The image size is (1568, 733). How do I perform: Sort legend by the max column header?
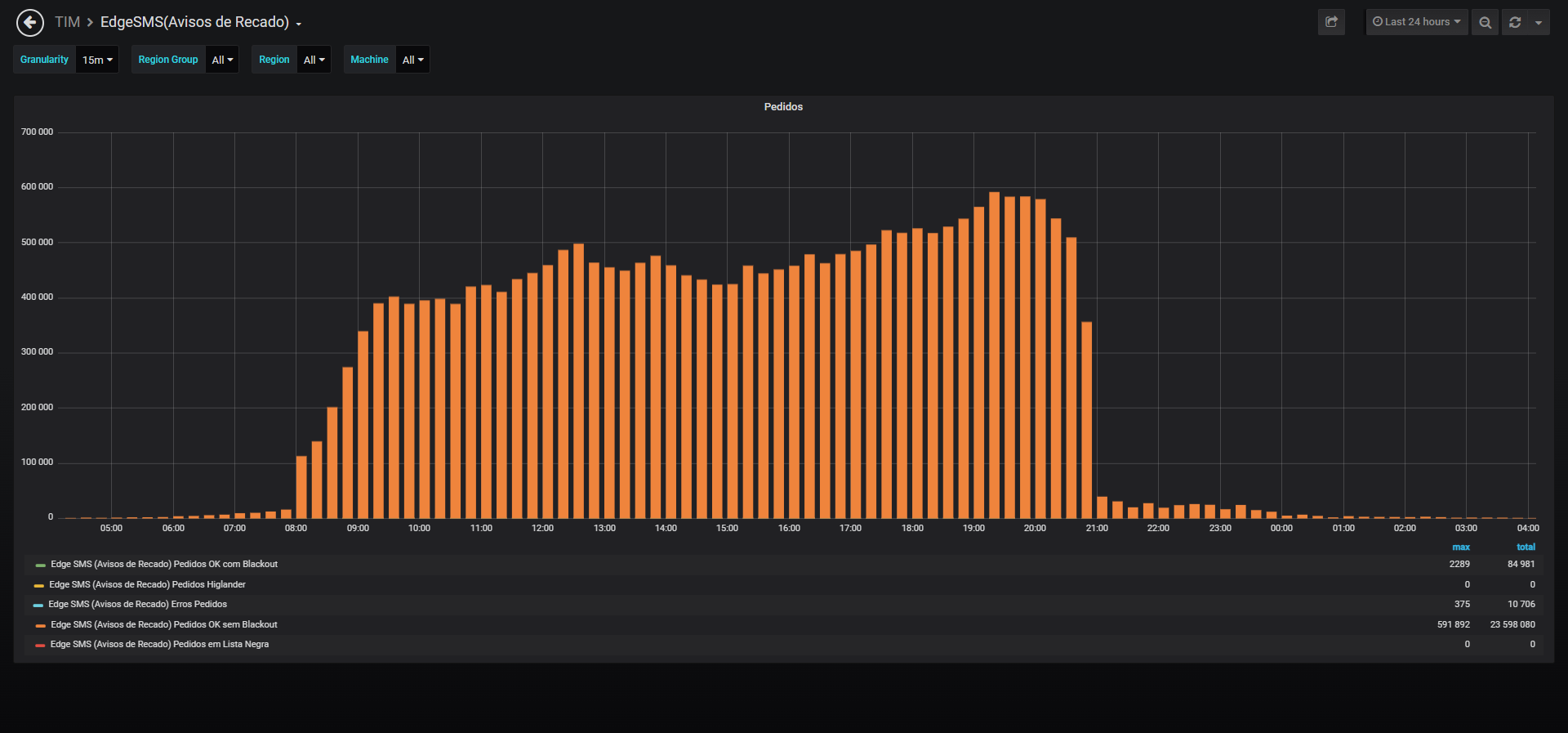pos(1461,547)
